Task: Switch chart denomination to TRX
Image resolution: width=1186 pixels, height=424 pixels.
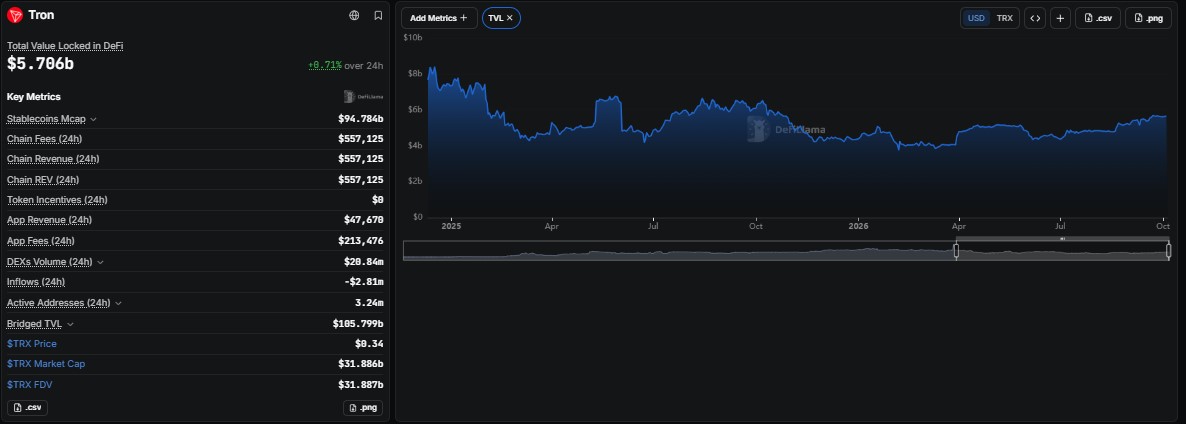Action: [1004, 18]
